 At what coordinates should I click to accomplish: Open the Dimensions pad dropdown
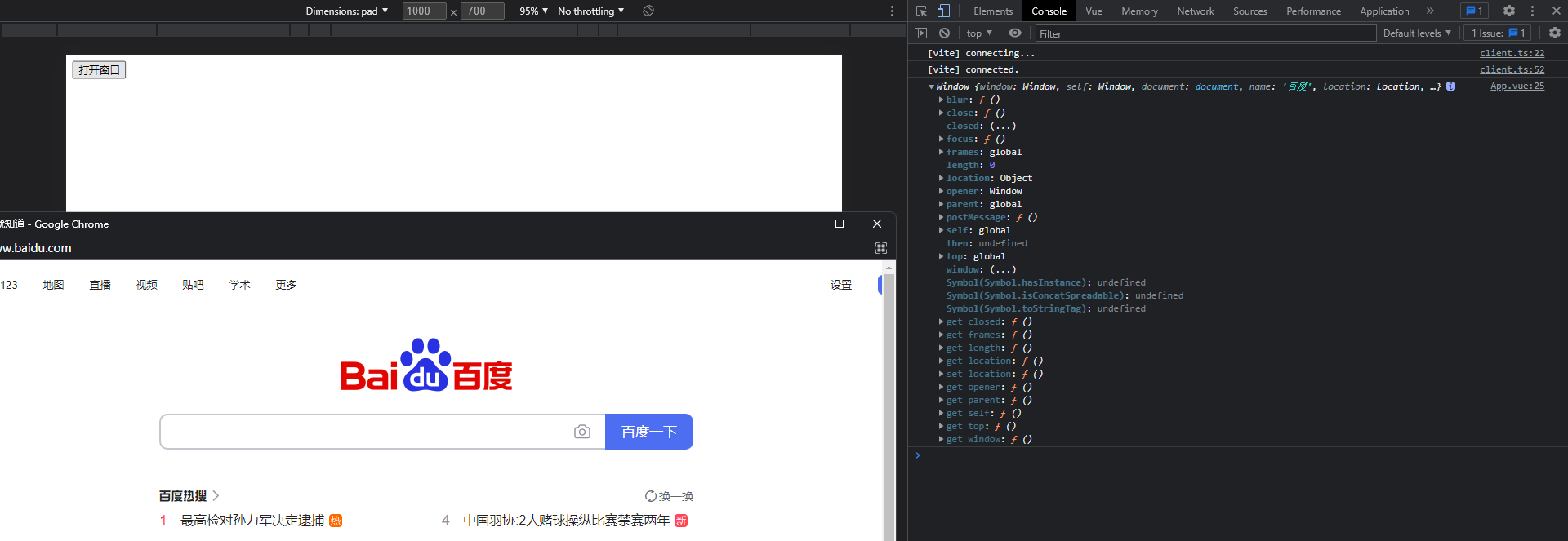pos(347,11)
